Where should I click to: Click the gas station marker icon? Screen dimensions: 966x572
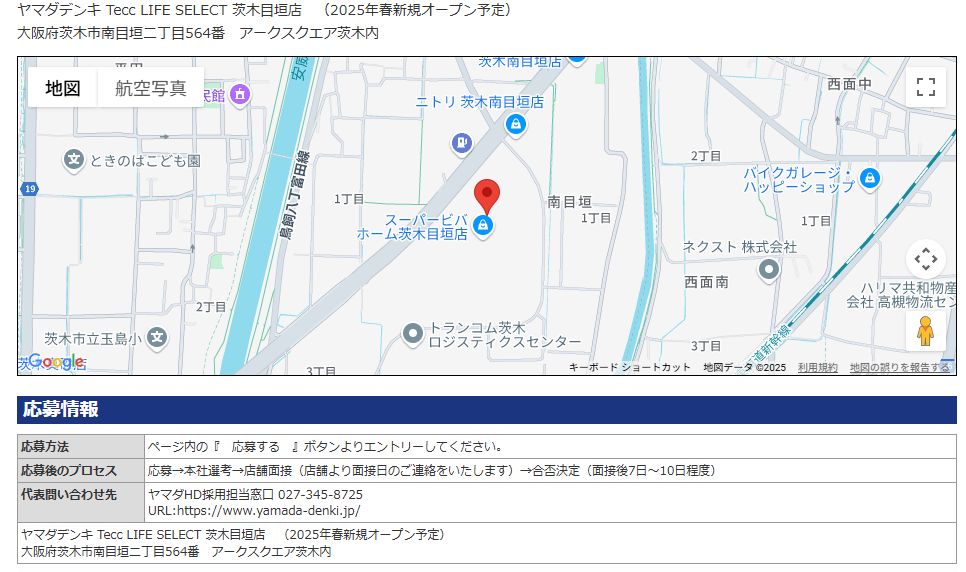pos(461,144)
